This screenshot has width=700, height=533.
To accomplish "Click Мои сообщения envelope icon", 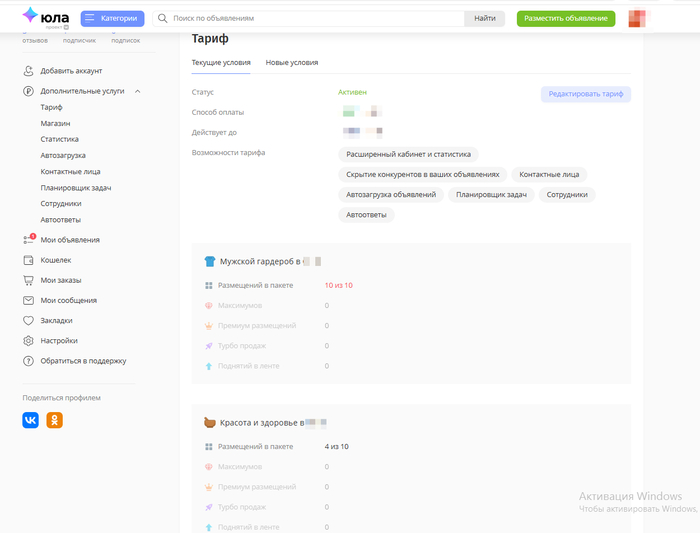I will tap(30, 300).
